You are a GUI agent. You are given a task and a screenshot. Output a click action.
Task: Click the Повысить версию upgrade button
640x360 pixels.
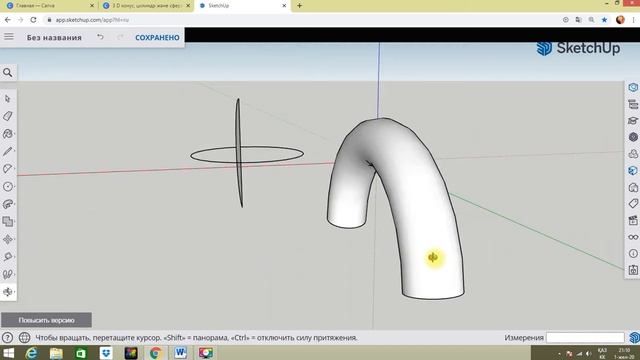point(46,320)
